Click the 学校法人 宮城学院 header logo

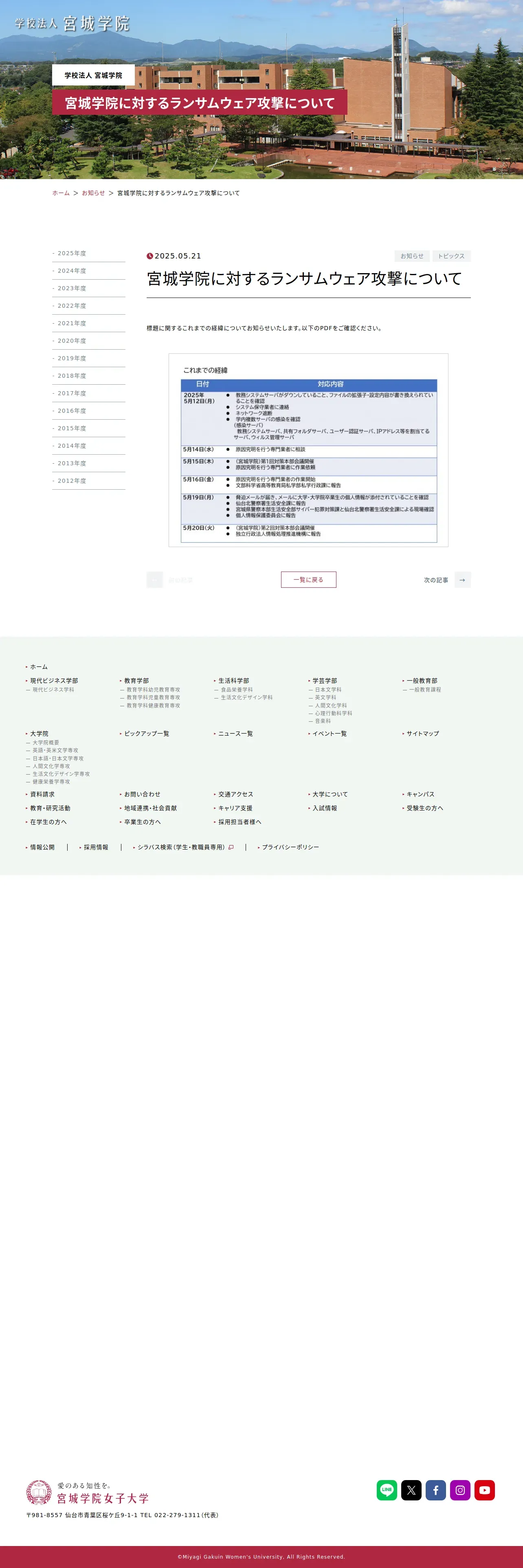pyautogui.click(x=73, y=24)
